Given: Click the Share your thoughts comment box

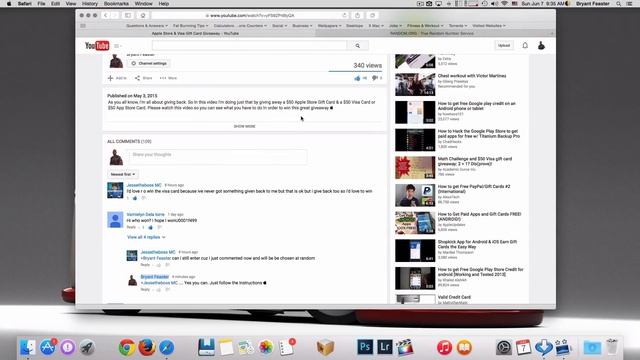Looking at the screenshot, I should (217, 157).
